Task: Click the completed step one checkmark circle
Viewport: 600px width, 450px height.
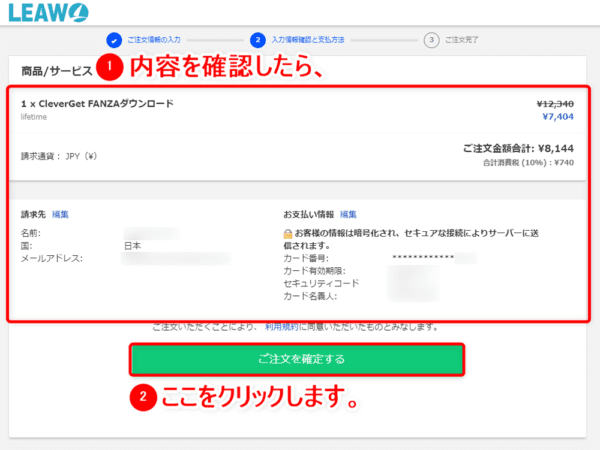Action: (114, 40)
